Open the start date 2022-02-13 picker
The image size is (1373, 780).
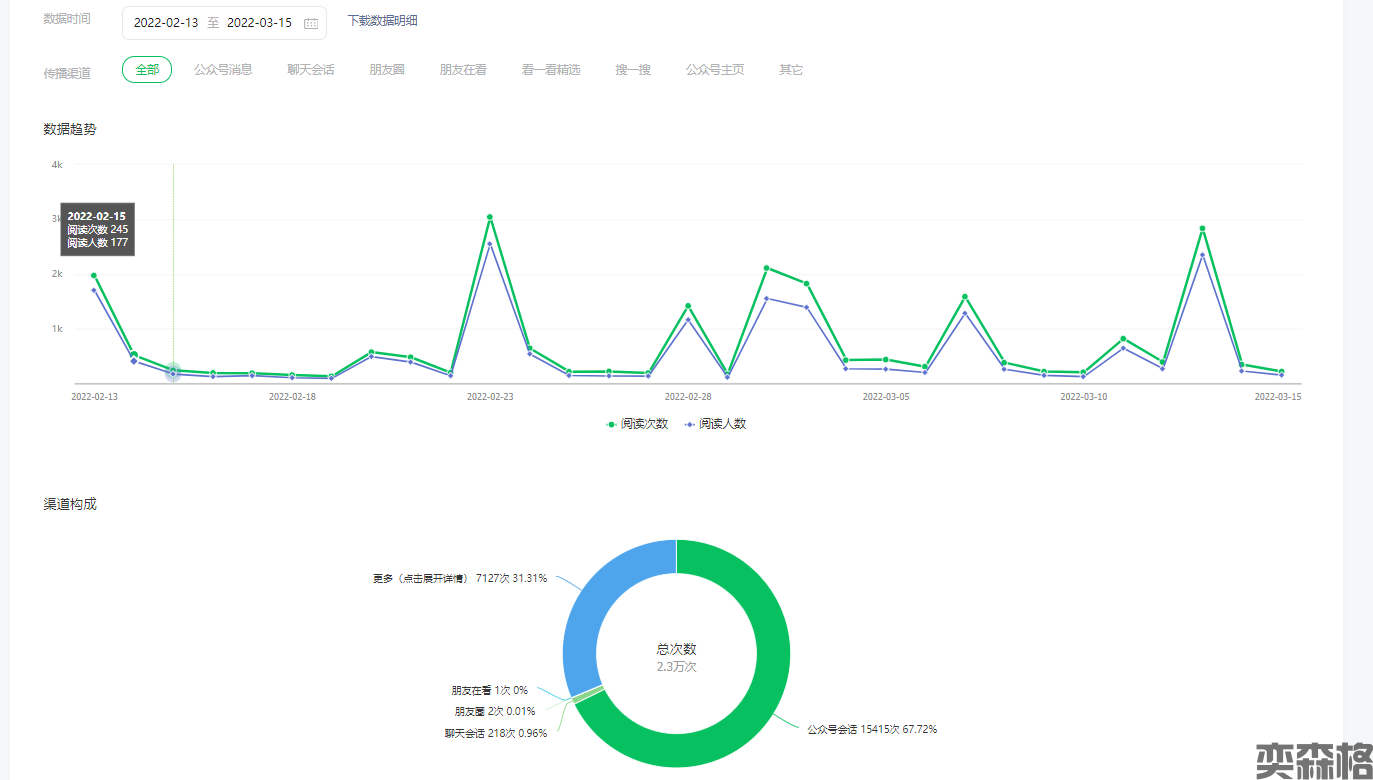point(166,23)
